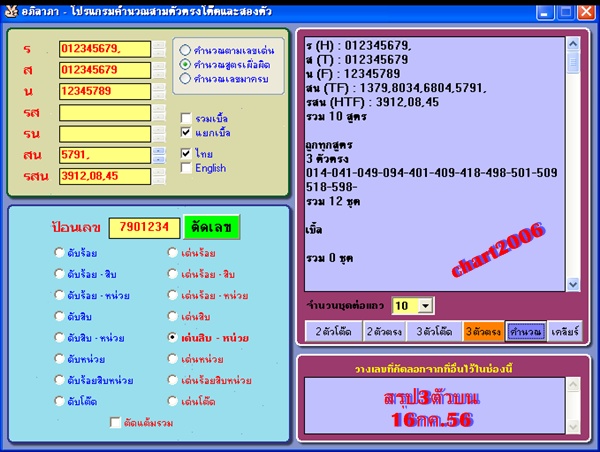The height and width of the screenshot is (452, 600).
Task: Pick the เด่นสิบ - หน่วย radio button
Action: [173, 338]
